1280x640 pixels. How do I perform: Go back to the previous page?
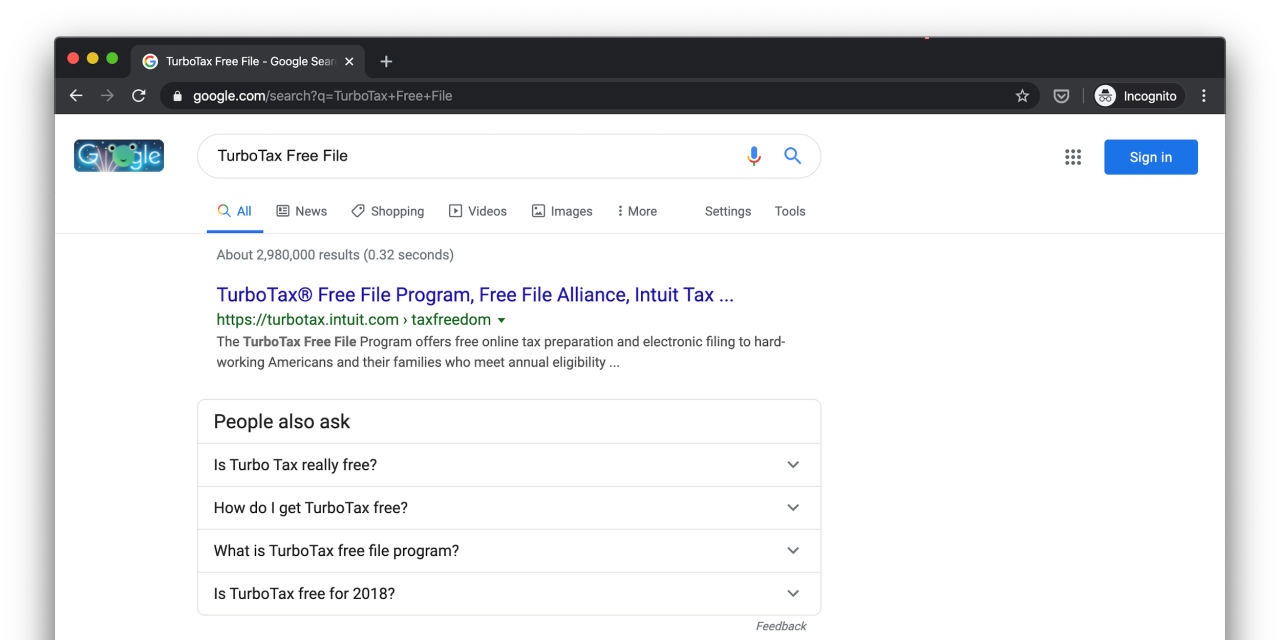coord(76,96)
